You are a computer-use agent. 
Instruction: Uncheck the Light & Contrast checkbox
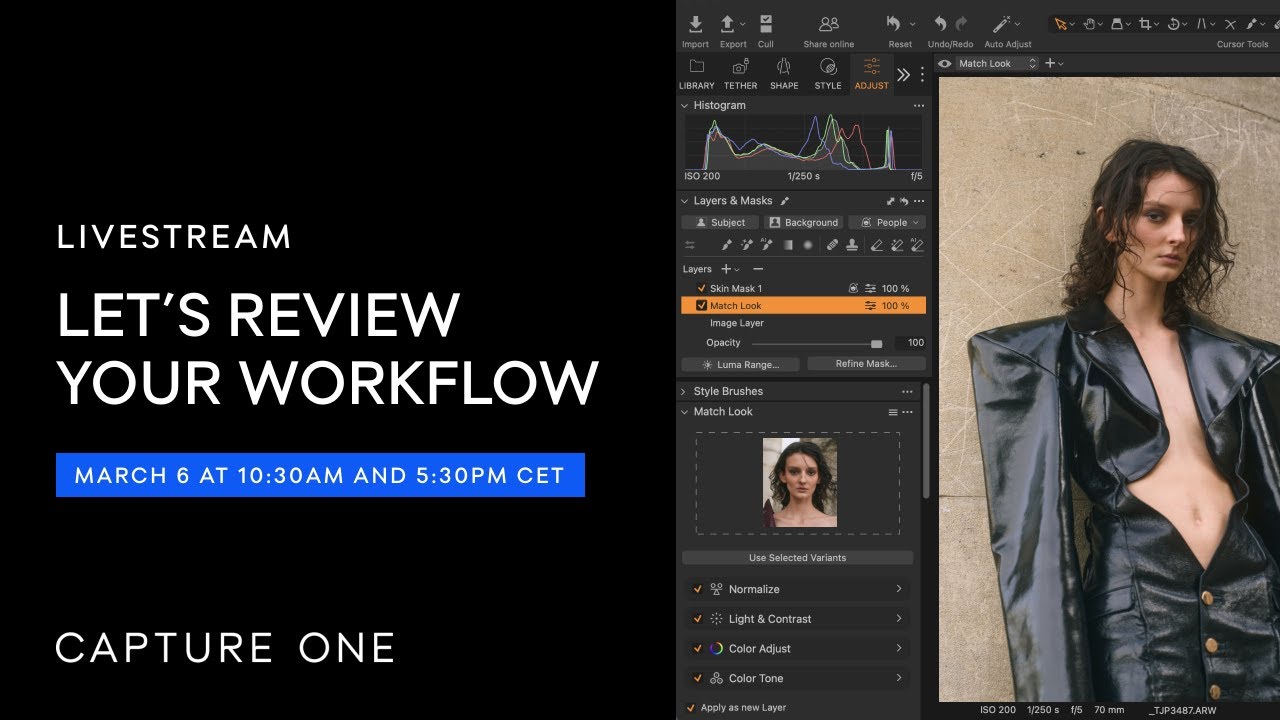tap(697, 619)
